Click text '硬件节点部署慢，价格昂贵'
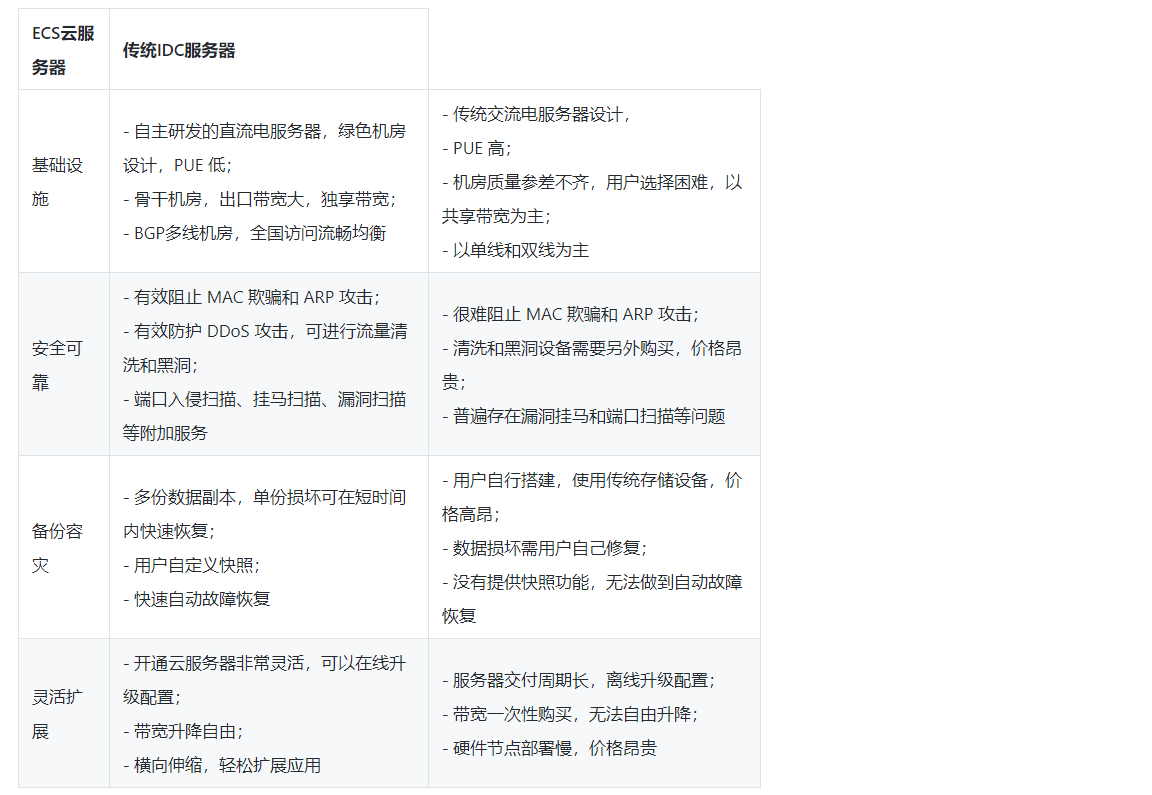This screenshot has height=795, width=1152. (x=555, y=748)
